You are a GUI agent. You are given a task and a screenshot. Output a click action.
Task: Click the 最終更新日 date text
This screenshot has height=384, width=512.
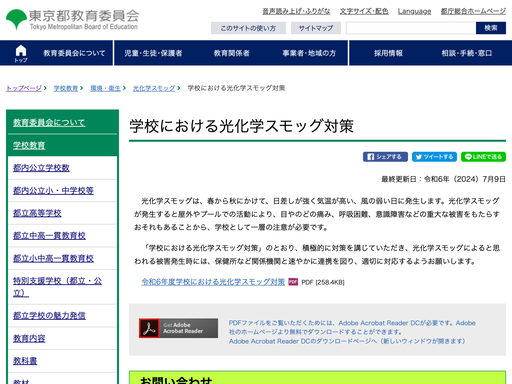tap(443, 179)
